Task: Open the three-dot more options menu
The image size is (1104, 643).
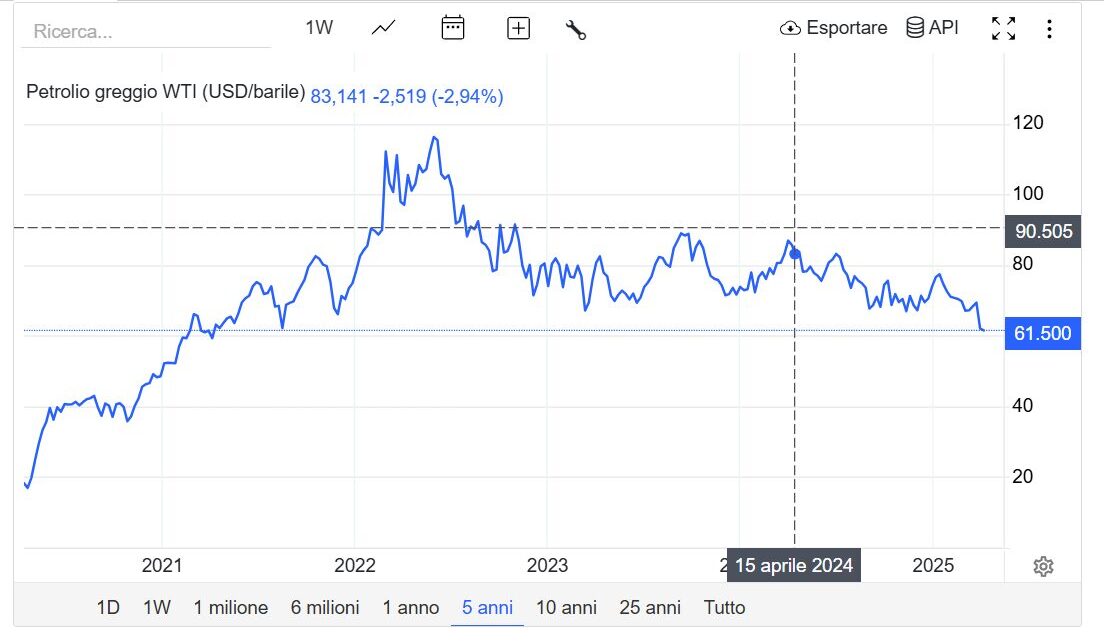Action: 1049,28
